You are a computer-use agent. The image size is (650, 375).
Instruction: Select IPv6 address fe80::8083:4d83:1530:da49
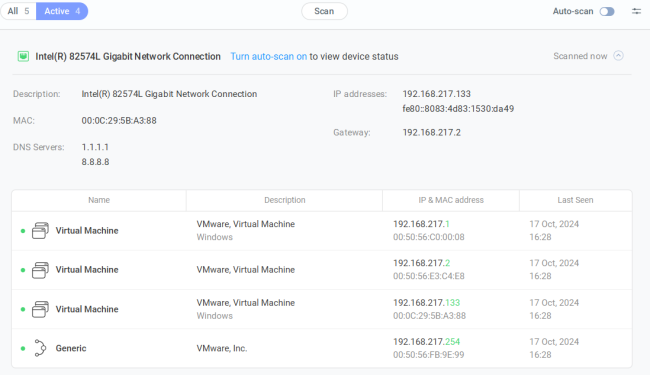coord(458,109)
